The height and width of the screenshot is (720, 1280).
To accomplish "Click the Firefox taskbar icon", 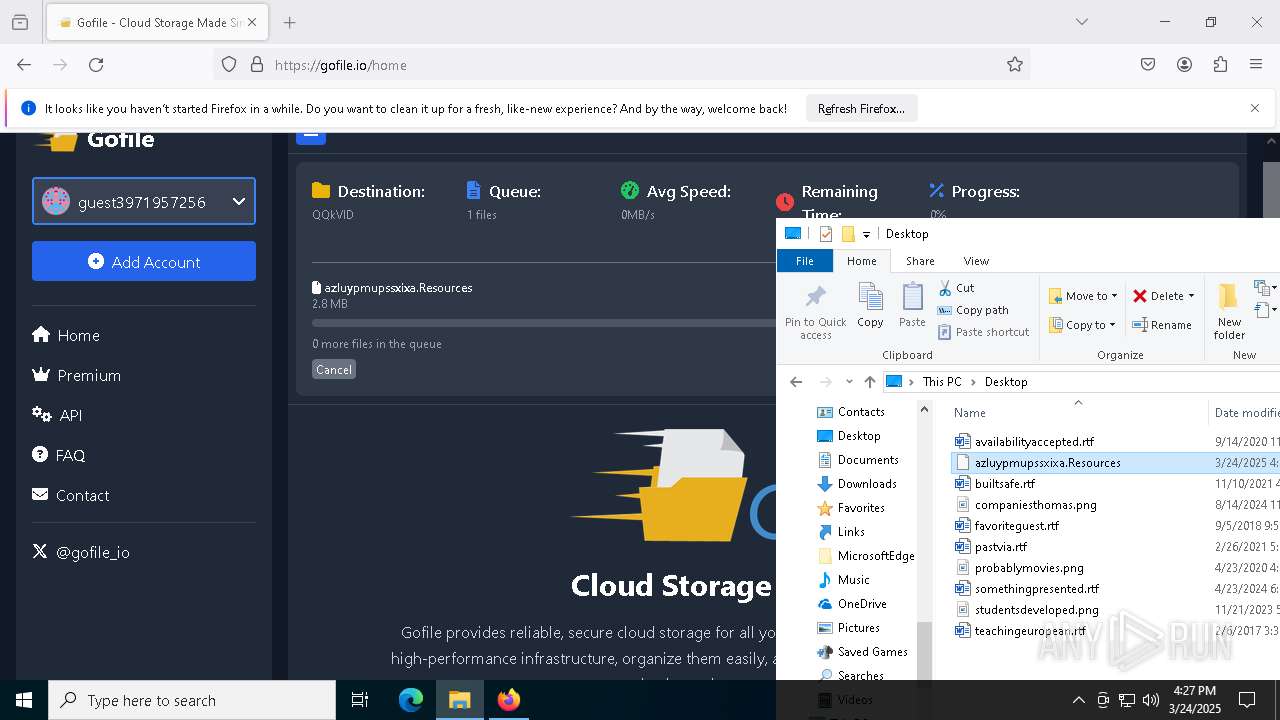I will pos(509,700).
